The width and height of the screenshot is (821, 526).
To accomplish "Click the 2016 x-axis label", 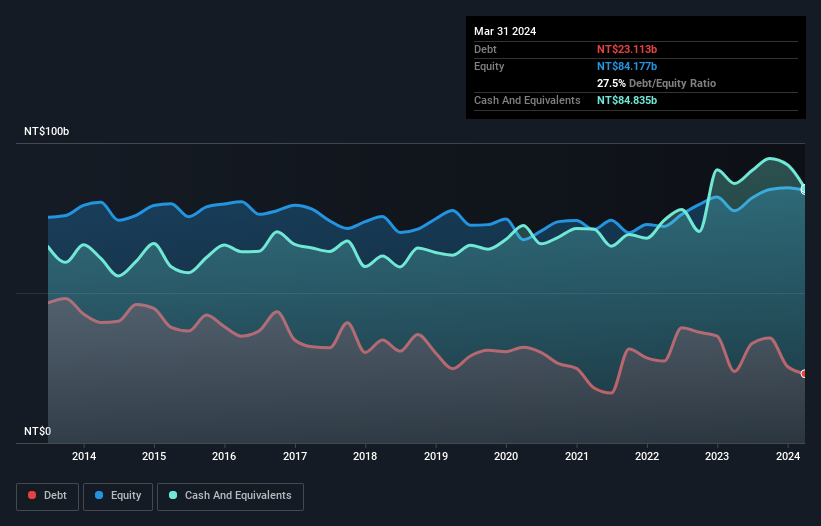I will 224,456.
